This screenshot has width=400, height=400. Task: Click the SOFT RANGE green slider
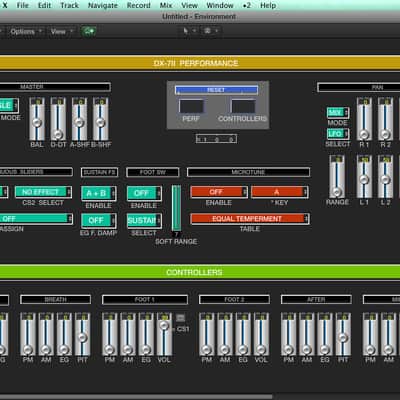pos(176,208)
